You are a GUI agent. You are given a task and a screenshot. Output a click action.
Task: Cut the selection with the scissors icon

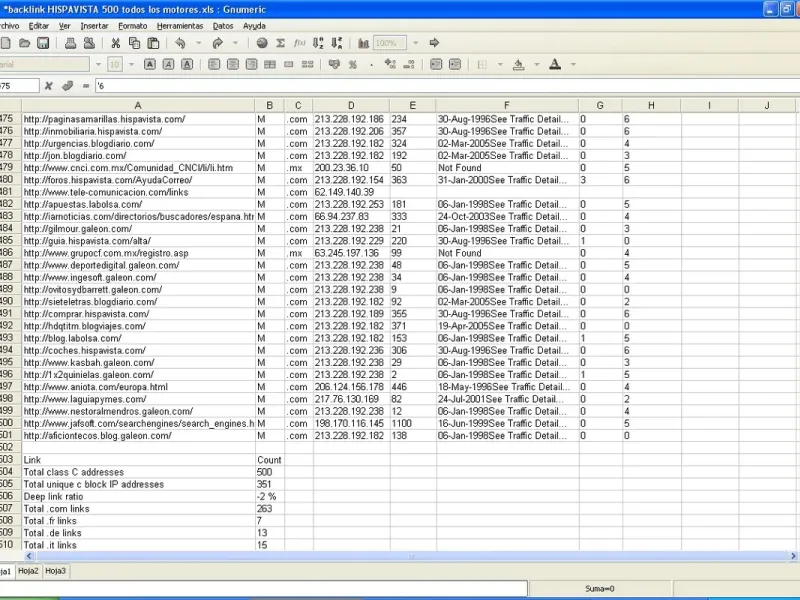click(116, 43)
